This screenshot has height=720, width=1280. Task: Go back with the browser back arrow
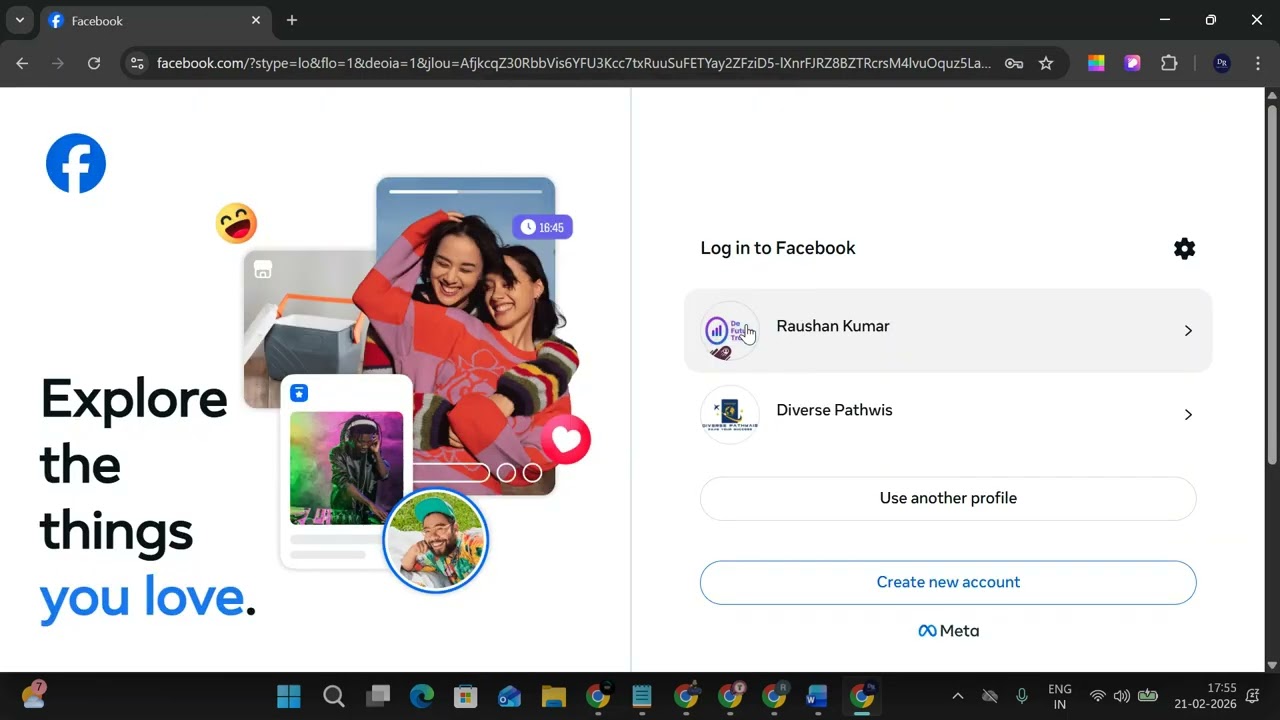coord(22,63)
